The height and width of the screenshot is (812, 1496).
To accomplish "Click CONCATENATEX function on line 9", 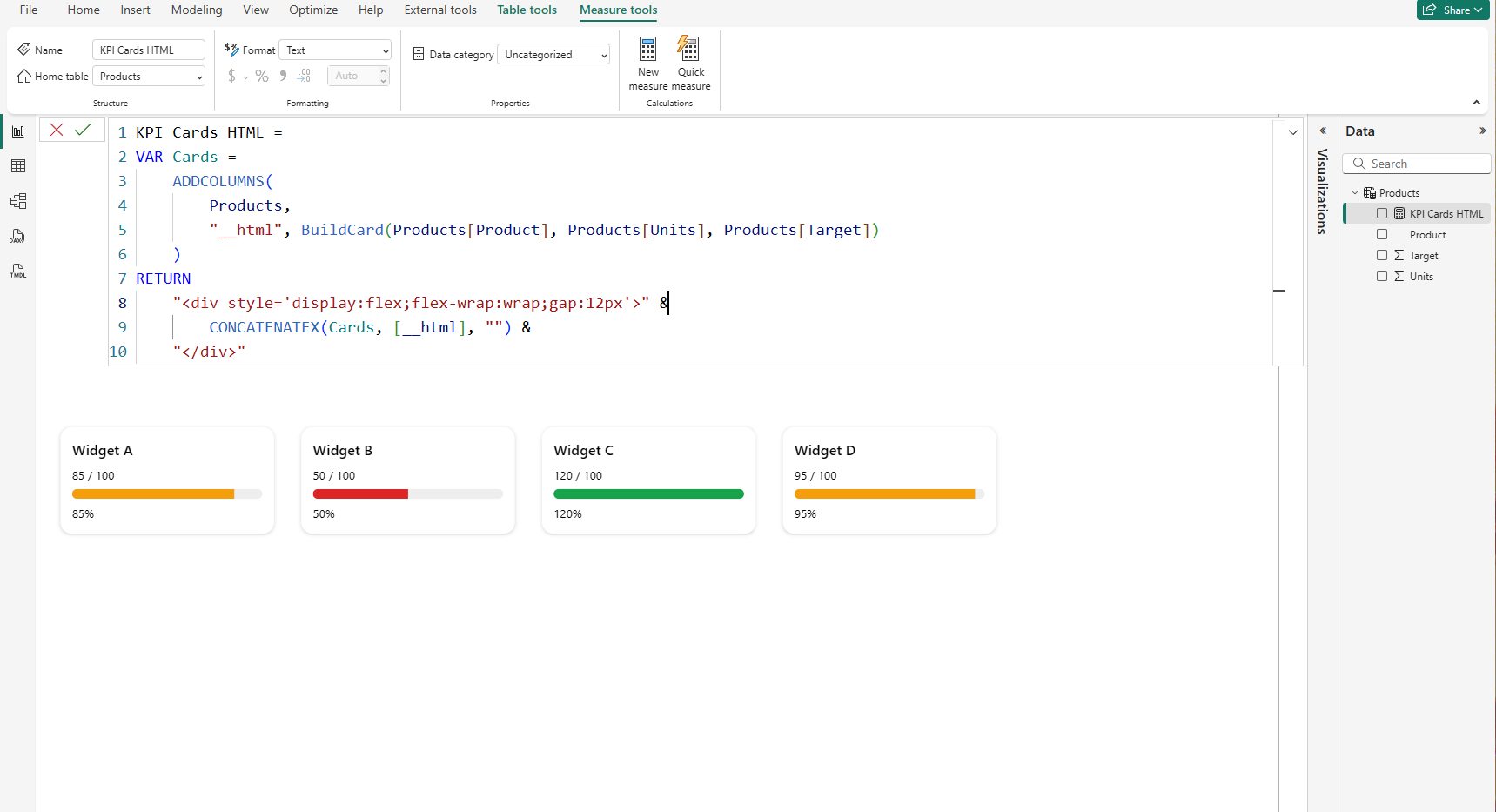I will click(x=265, y=327).
